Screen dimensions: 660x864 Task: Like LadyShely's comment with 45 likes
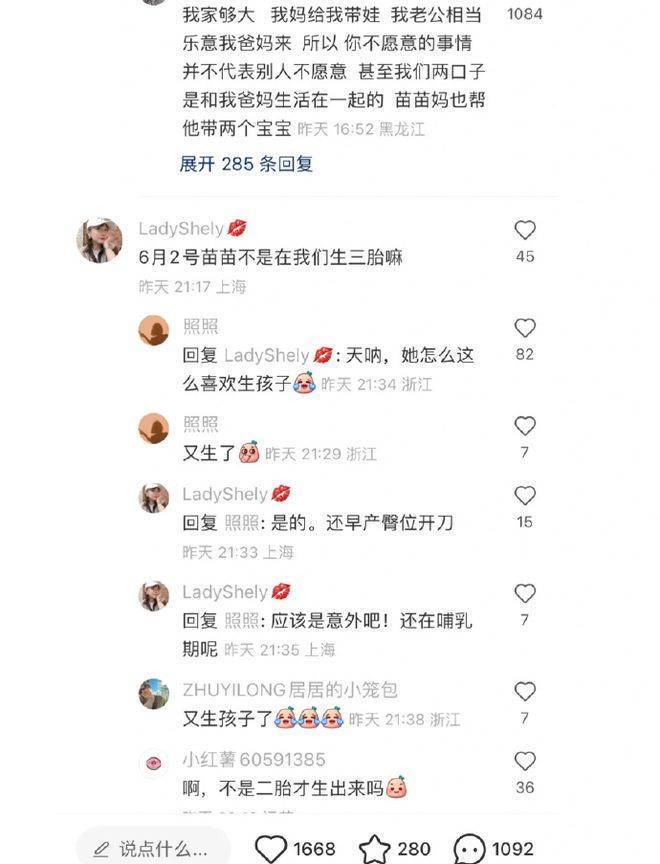pos(524,230)
